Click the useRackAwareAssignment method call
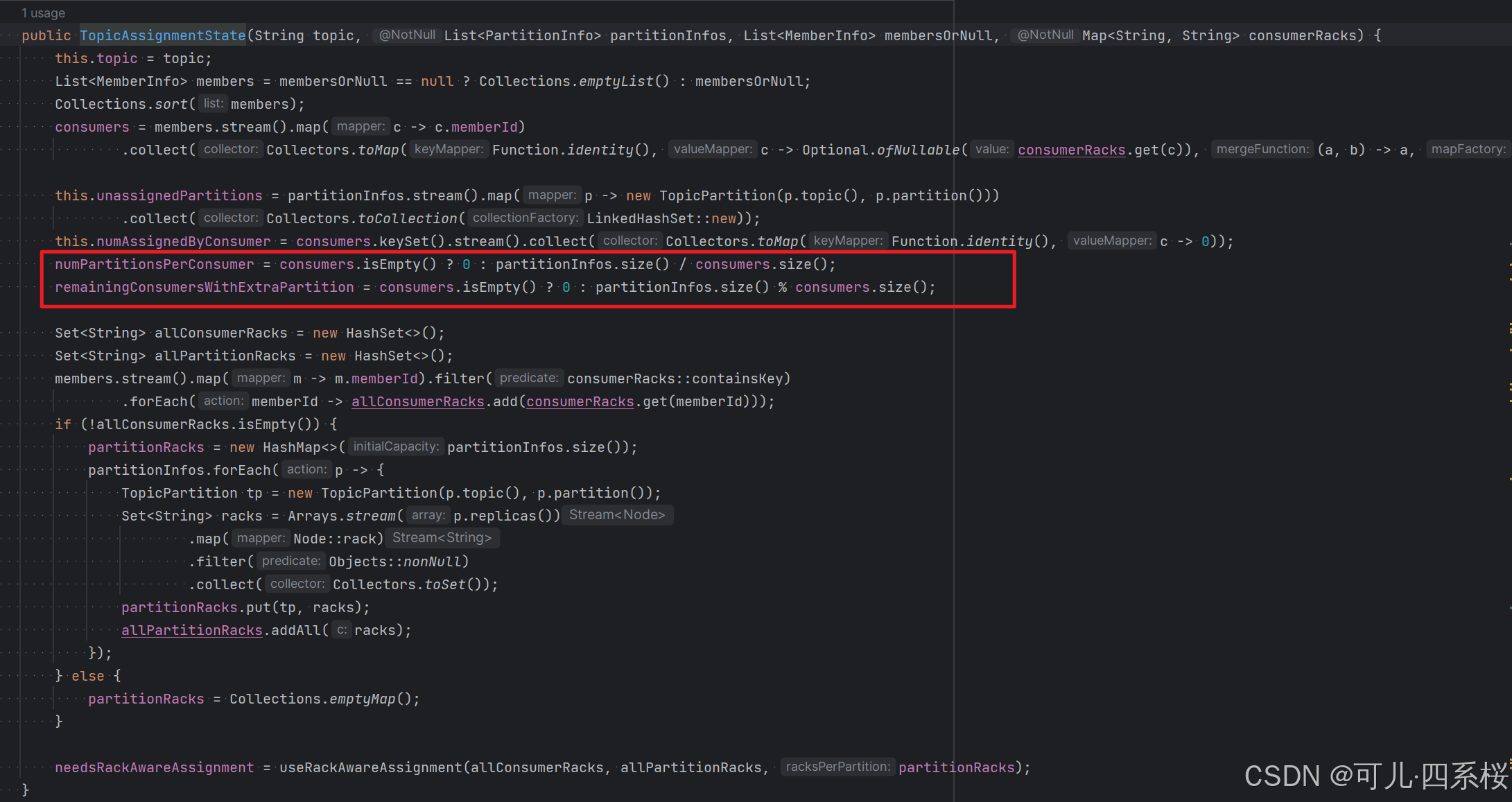This screenshot has height=802, width=1512. pos(371,767)
